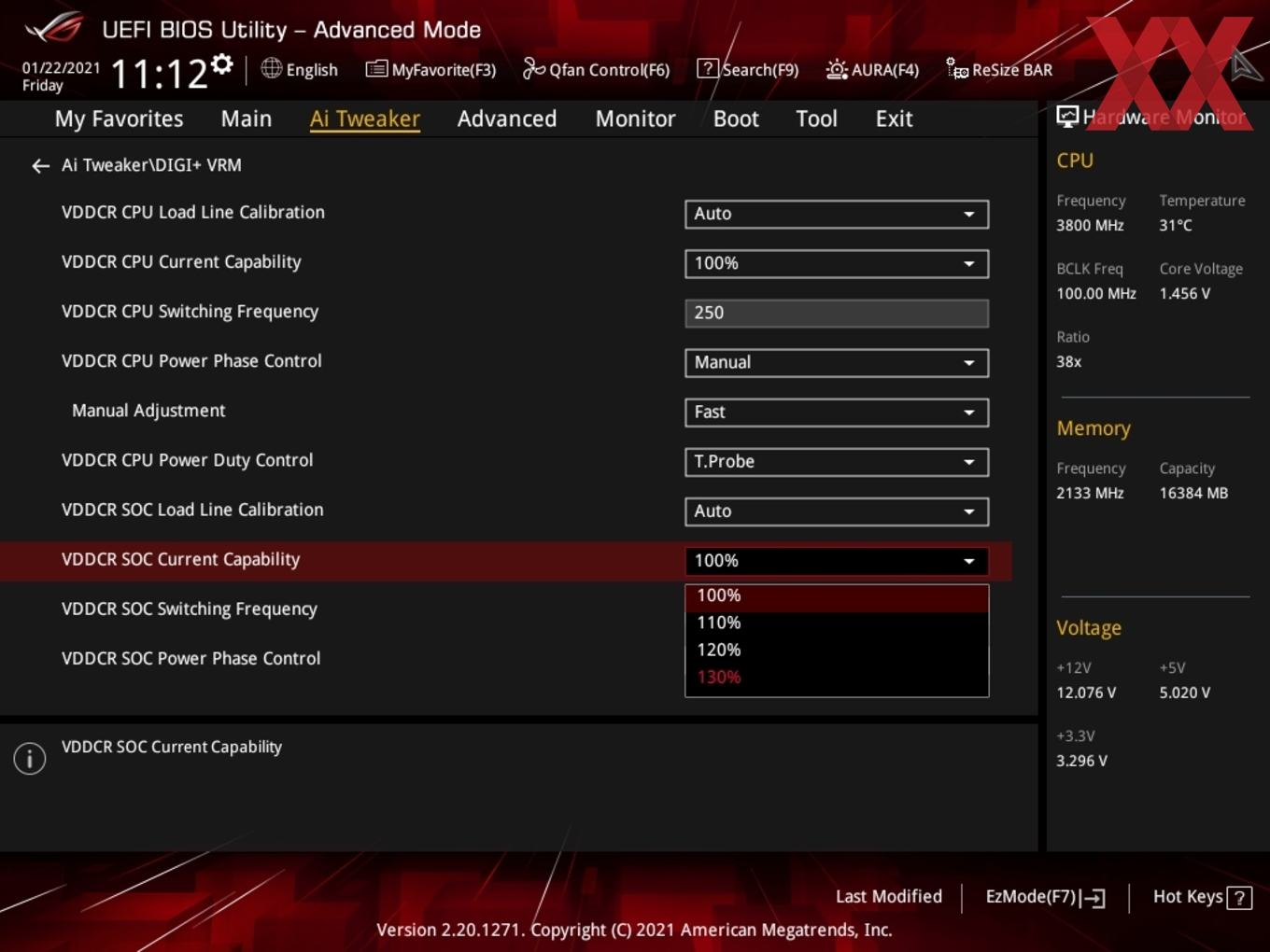Click the 01/22/2021 Friday date
Image resolution: width=1270 pixels, height=952 pixels.
pyautogui.click(x=61, y=77)
